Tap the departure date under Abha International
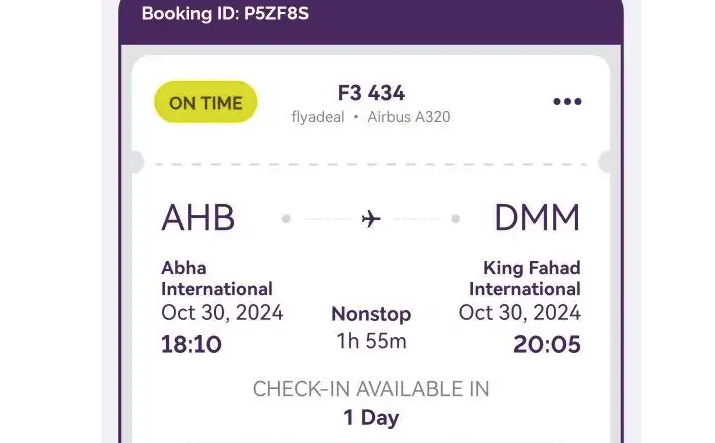Viewport: 715px width, 443px height. pos(222,313)
